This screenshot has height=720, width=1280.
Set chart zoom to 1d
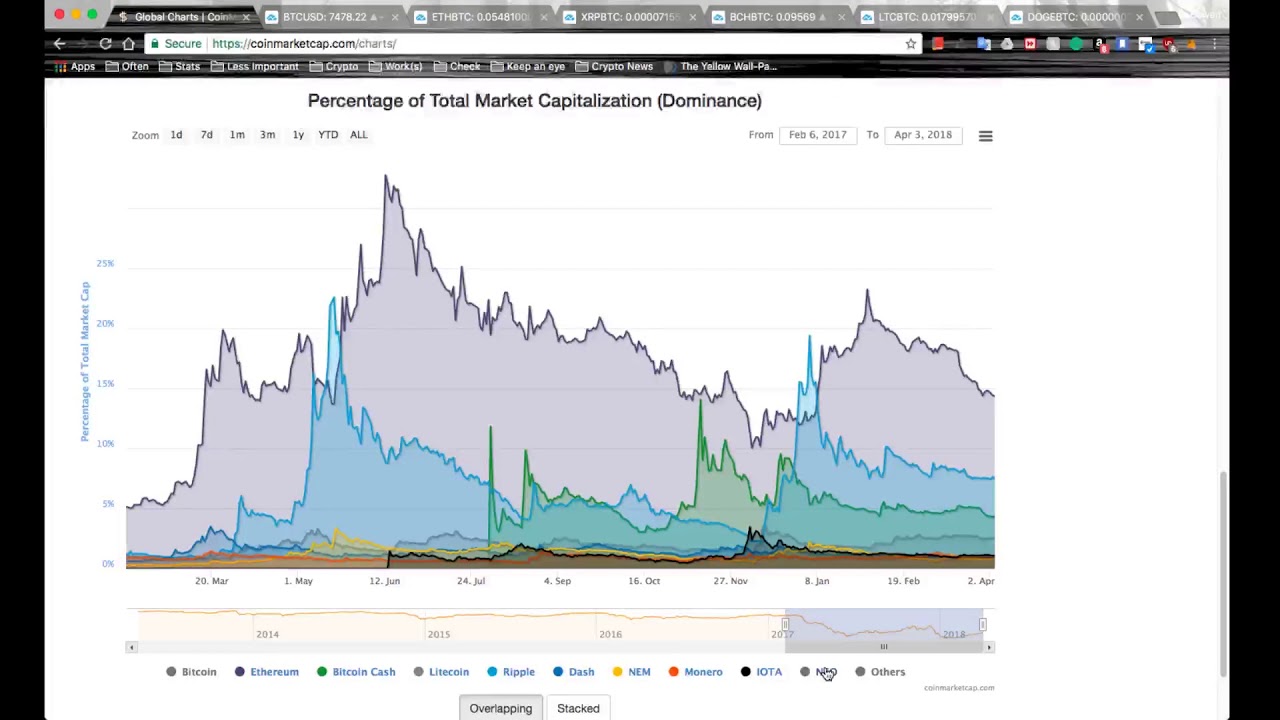tap(176, 135)
